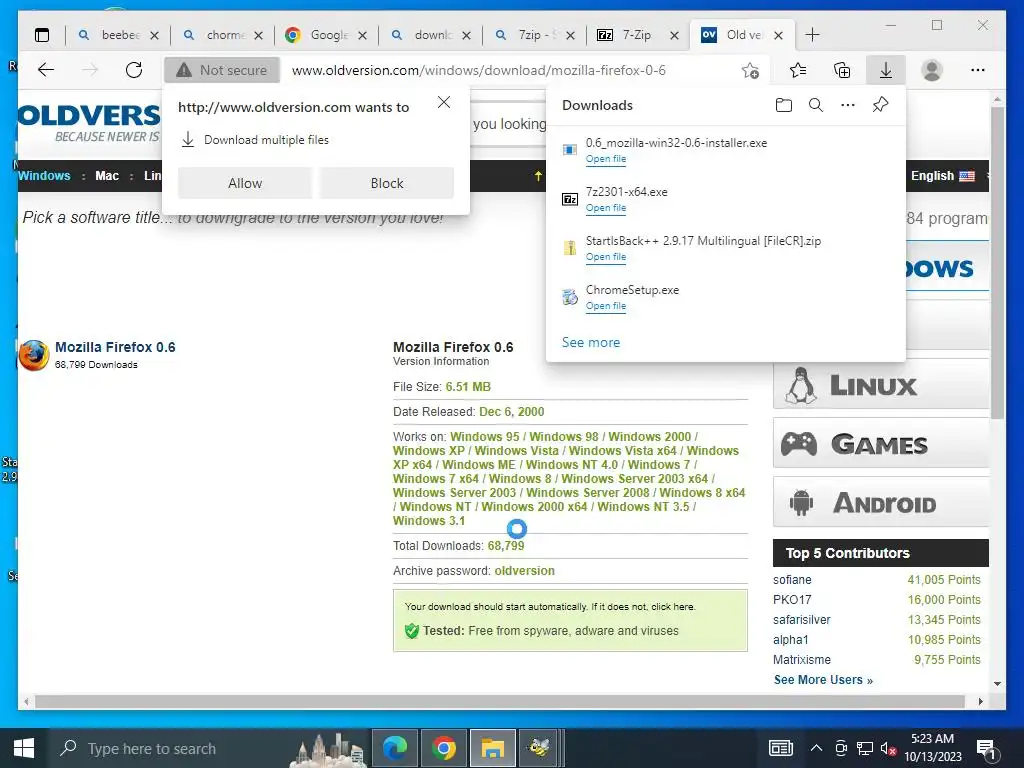Open the Favorites list icon
The width and height of the screenshot is (1024, 768).
coord(797,70)
